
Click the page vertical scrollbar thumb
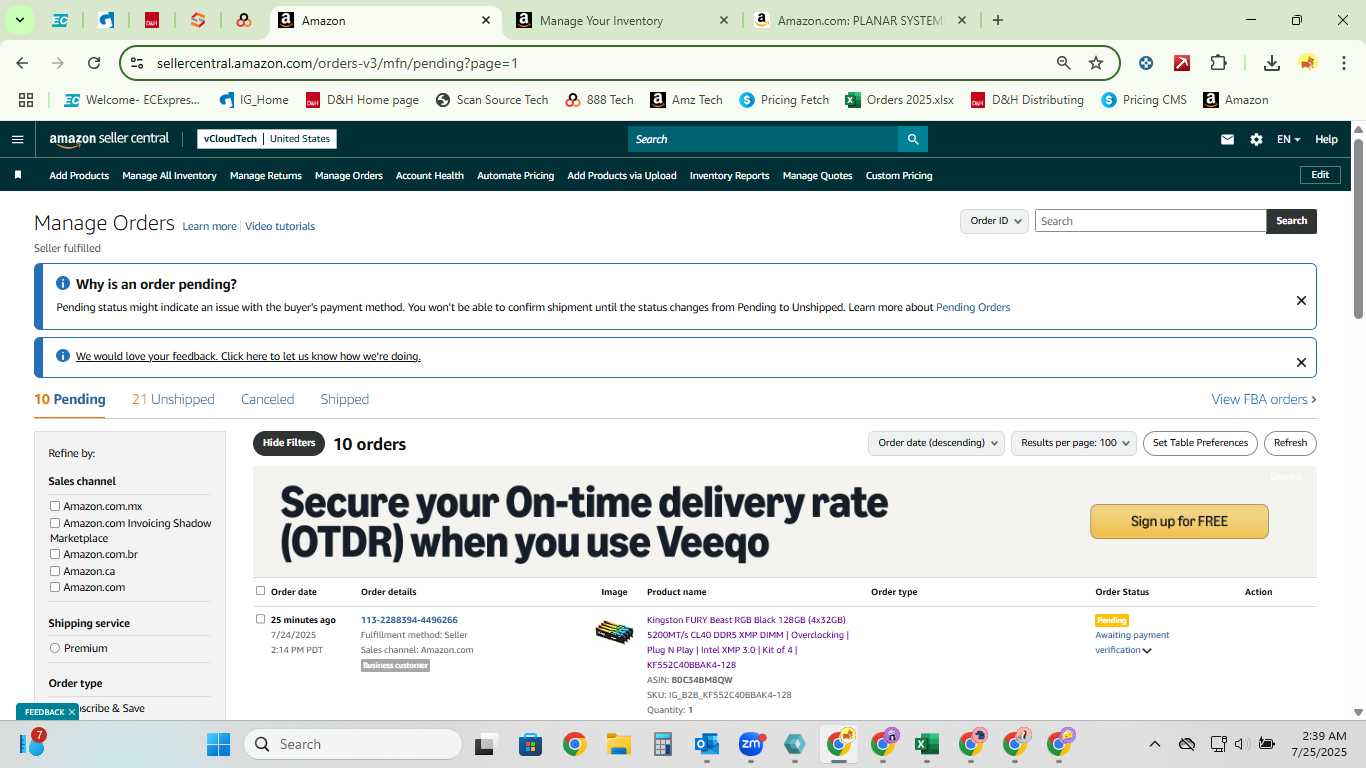[1358, 228]
